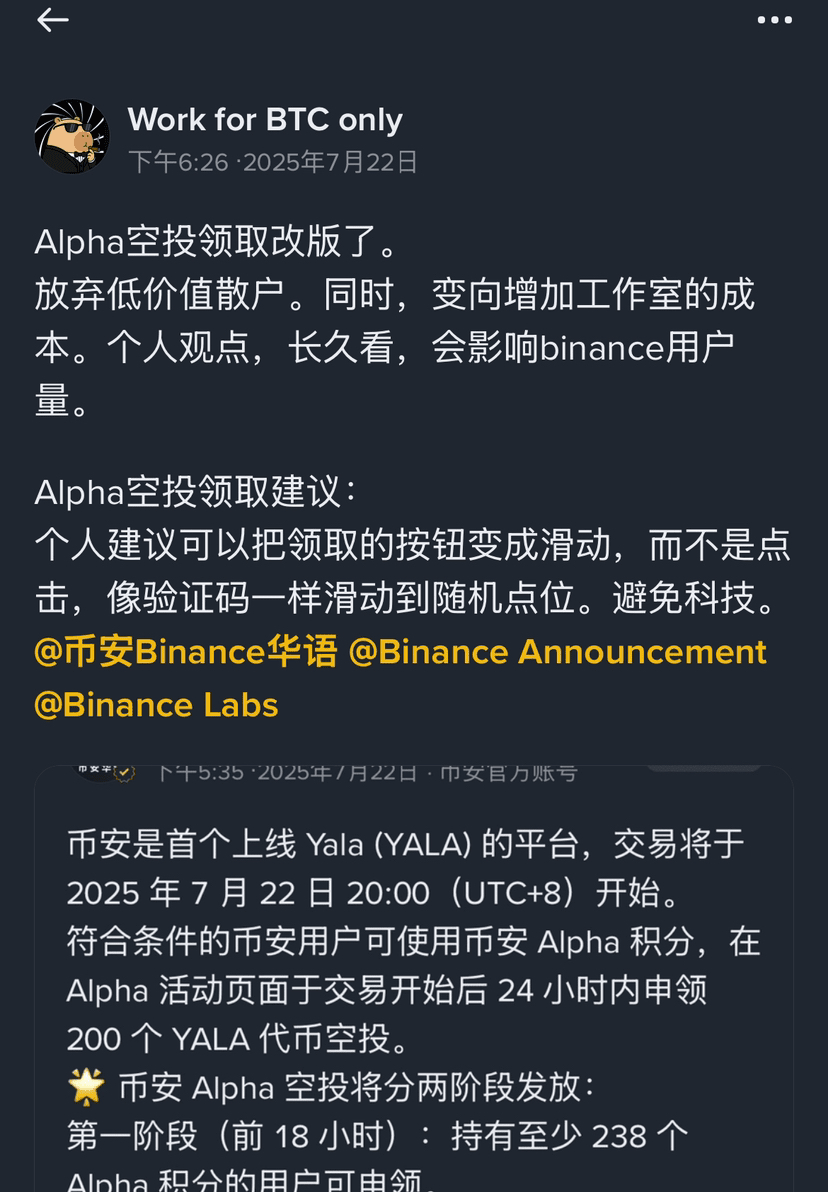Tap the 200 个 YALA 代币空投 line
828x1192 pixels.
[x=238, y=1038]
